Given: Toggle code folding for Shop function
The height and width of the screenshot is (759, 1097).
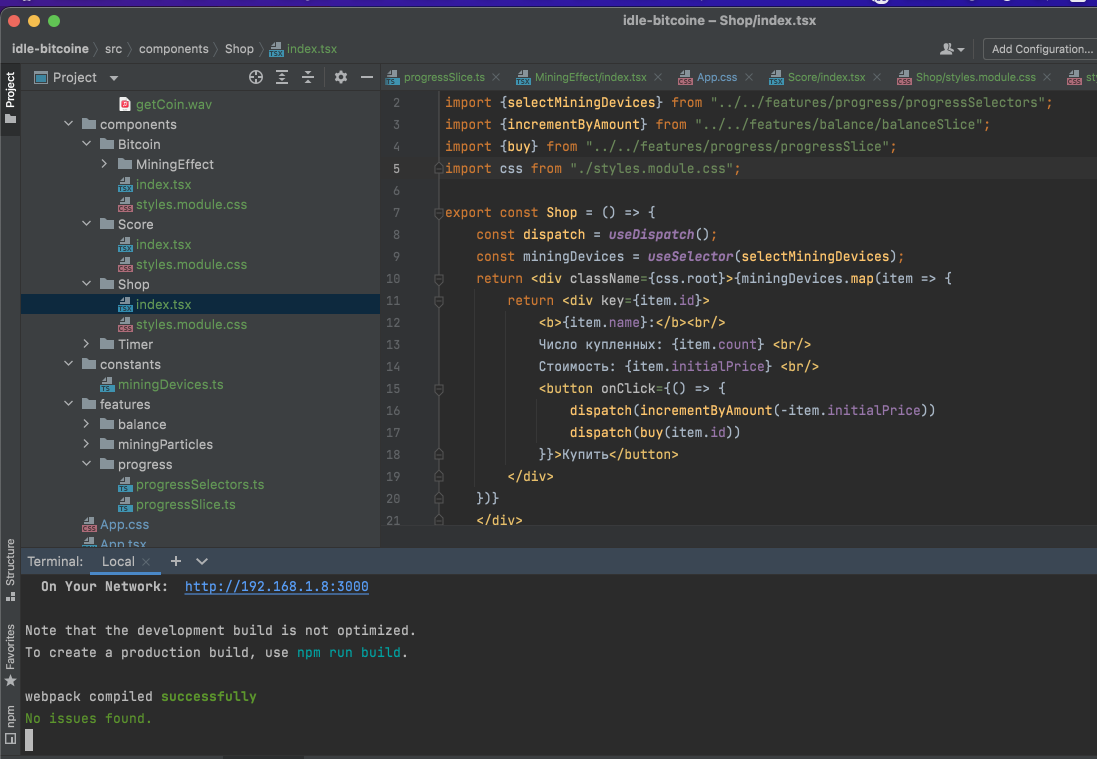Looking at the screenshot, I should 437,213.
